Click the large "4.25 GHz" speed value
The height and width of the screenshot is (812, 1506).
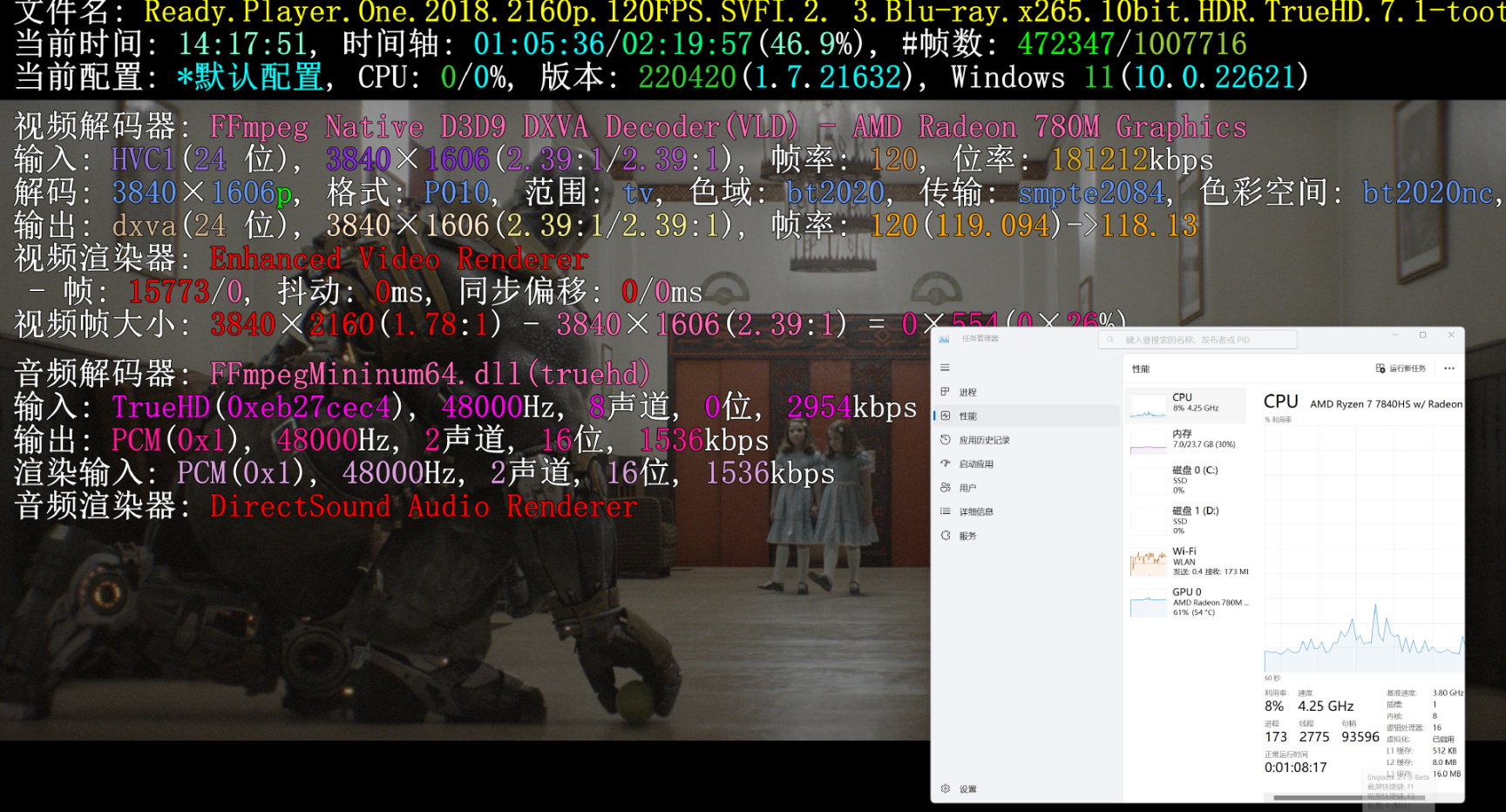click(x=1326, y=707)
